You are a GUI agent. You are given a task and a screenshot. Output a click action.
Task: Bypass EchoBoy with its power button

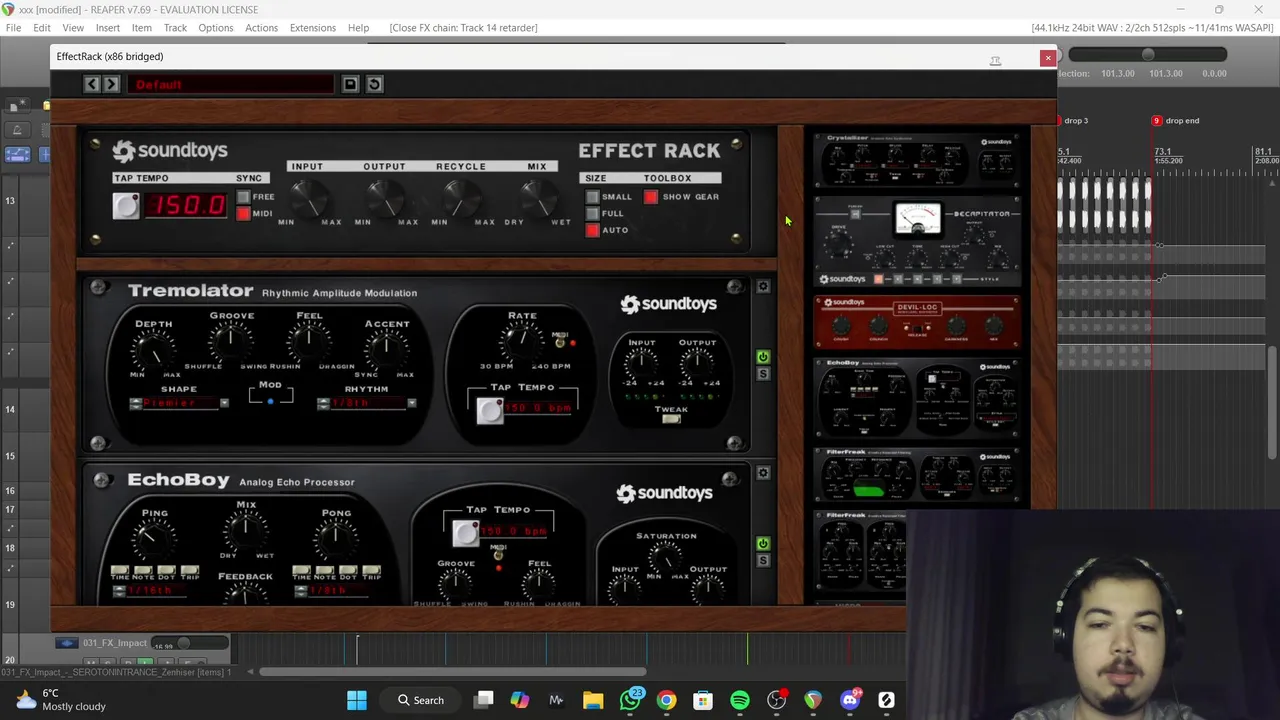pyautogui.click(x=763, y=543)
